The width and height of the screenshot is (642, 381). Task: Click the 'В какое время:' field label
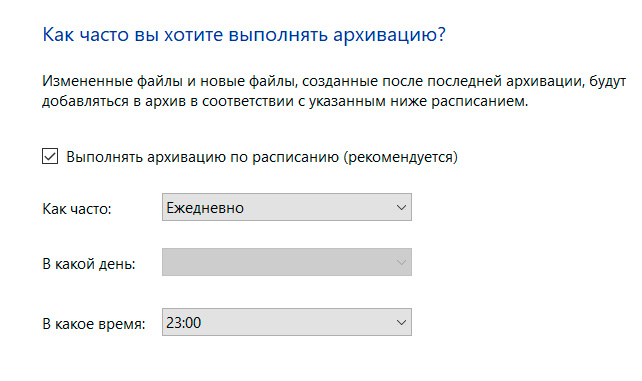coord(94,324)
